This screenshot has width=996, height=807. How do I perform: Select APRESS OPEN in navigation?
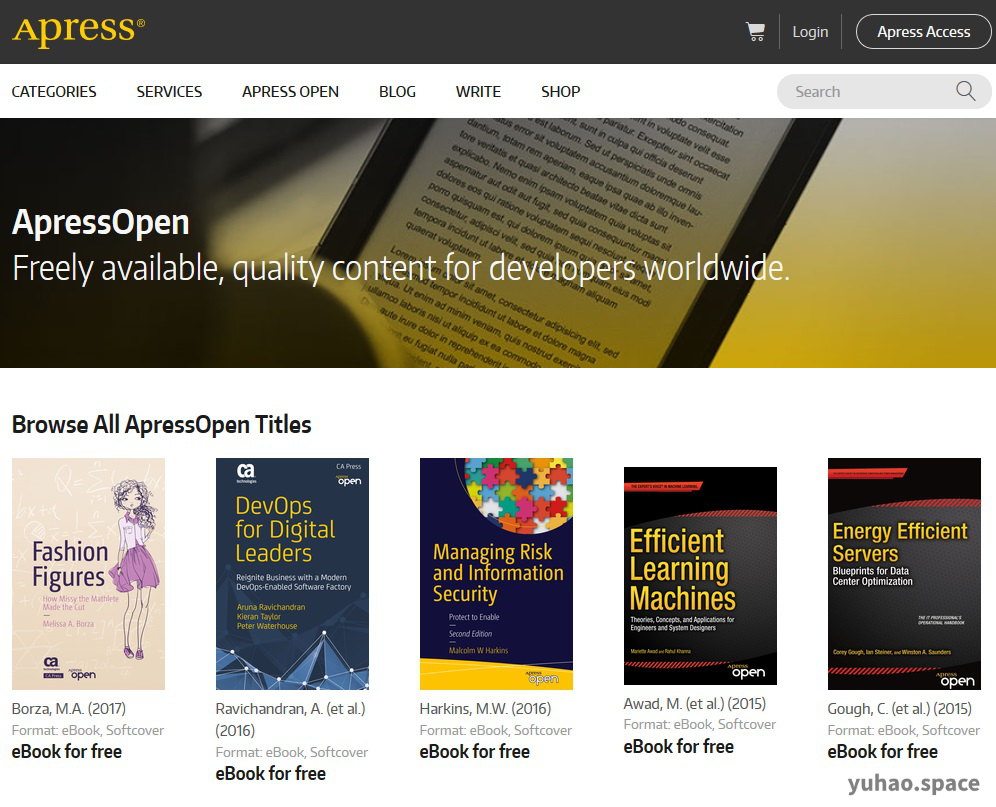pos(290,92)
